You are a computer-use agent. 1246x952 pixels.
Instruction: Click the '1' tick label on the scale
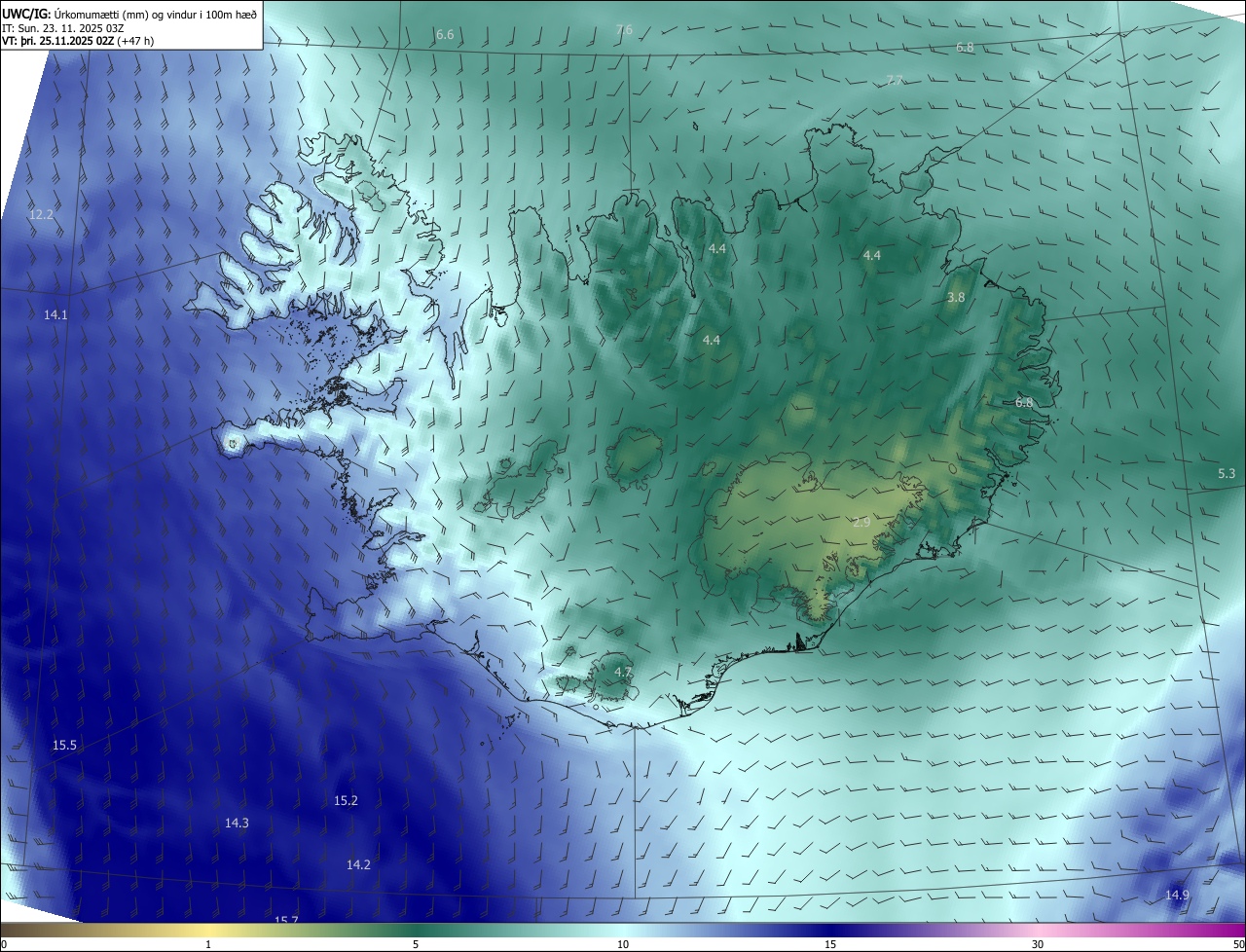click(x=208, y=944)
